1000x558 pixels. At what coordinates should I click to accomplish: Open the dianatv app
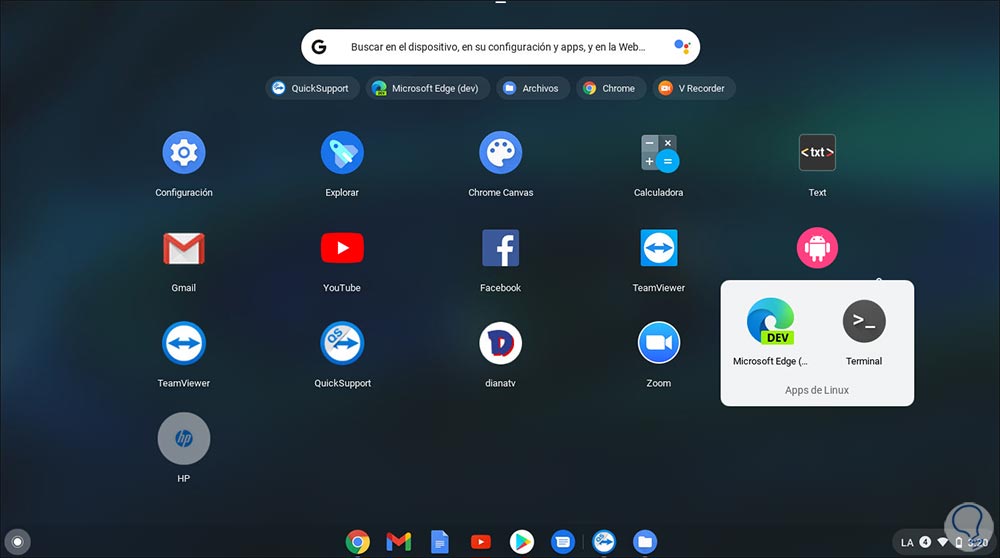click(x=501, y=343)
